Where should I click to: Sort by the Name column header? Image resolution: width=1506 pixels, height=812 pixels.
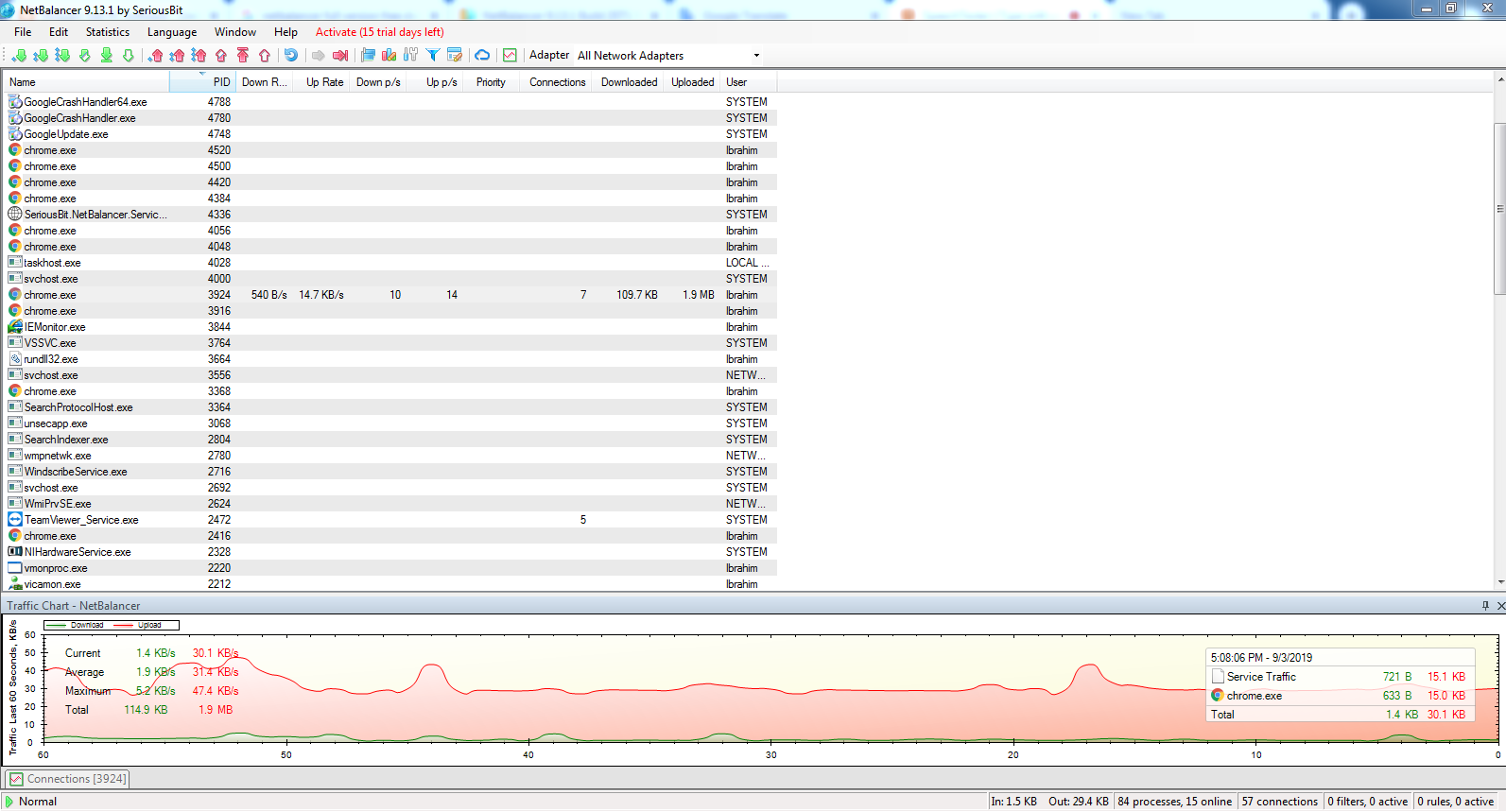(87, 82)
